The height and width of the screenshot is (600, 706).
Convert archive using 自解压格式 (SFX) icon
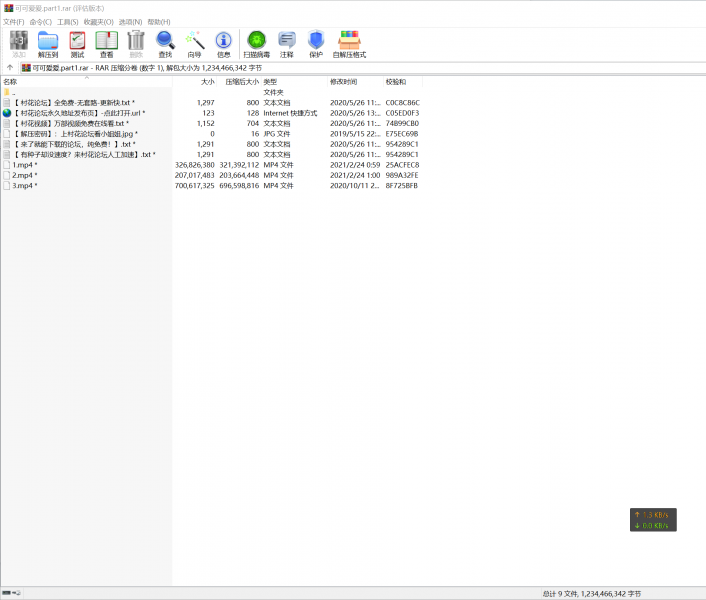(349, 44)
